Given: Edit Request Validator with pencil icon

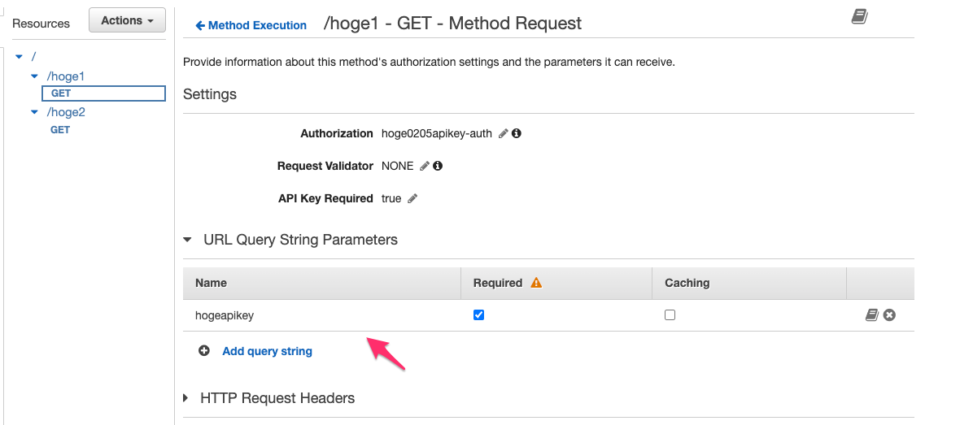Looking at the screenshot, I should pos(424,166).
